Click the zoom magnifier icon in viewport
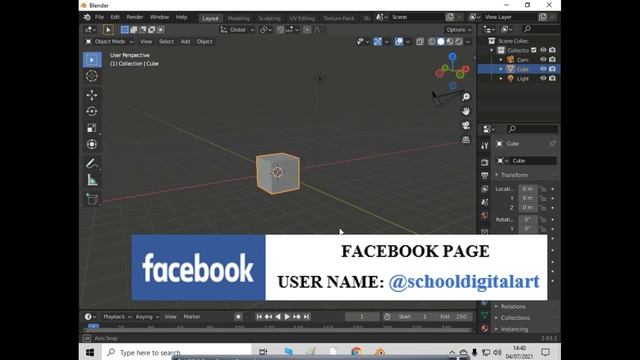640x360 pixels. pos(466,97)
